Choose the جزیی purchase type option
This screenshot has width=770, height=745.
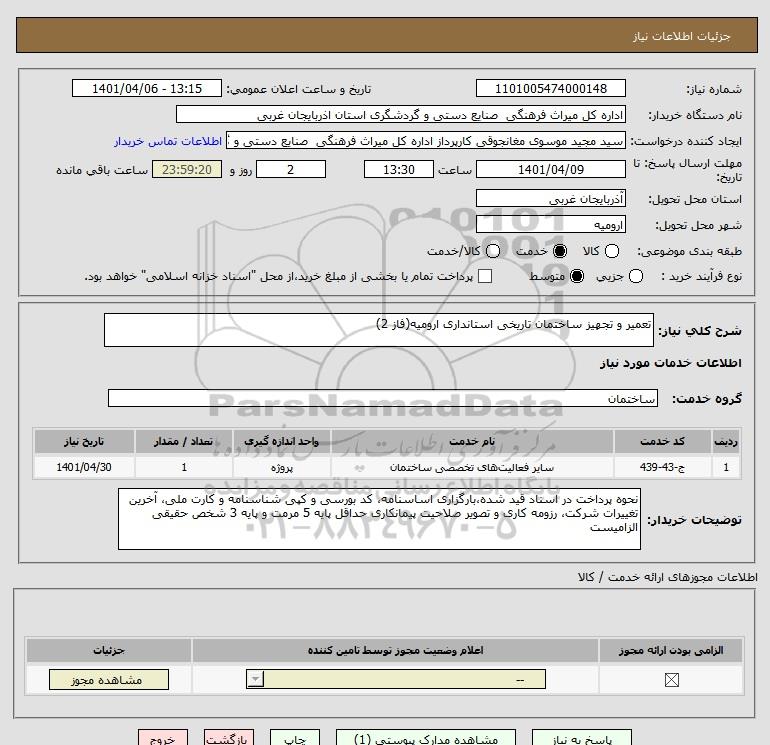click(635, 276)
